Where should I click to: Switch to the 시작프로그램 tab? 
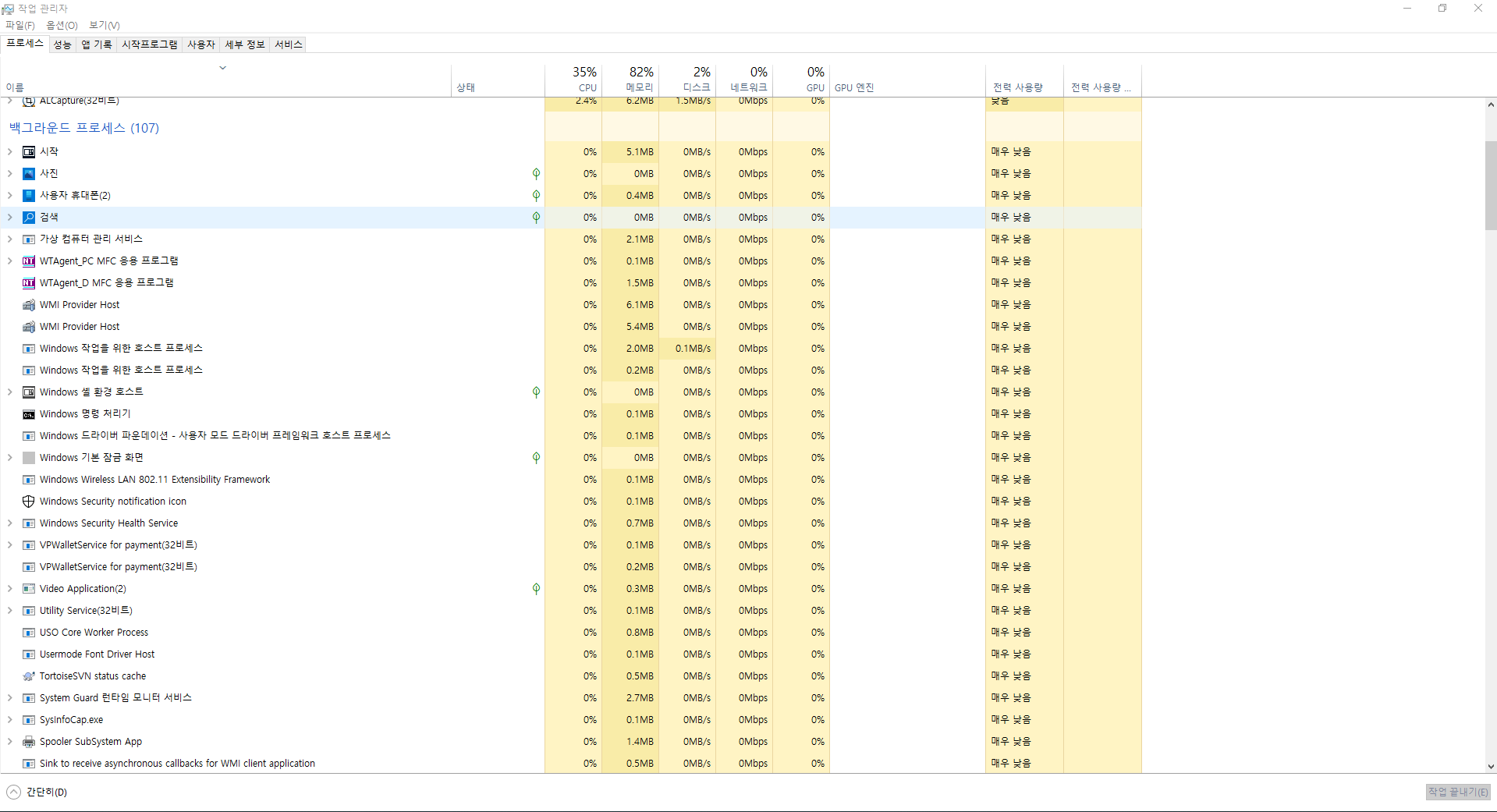pos(150,44)
